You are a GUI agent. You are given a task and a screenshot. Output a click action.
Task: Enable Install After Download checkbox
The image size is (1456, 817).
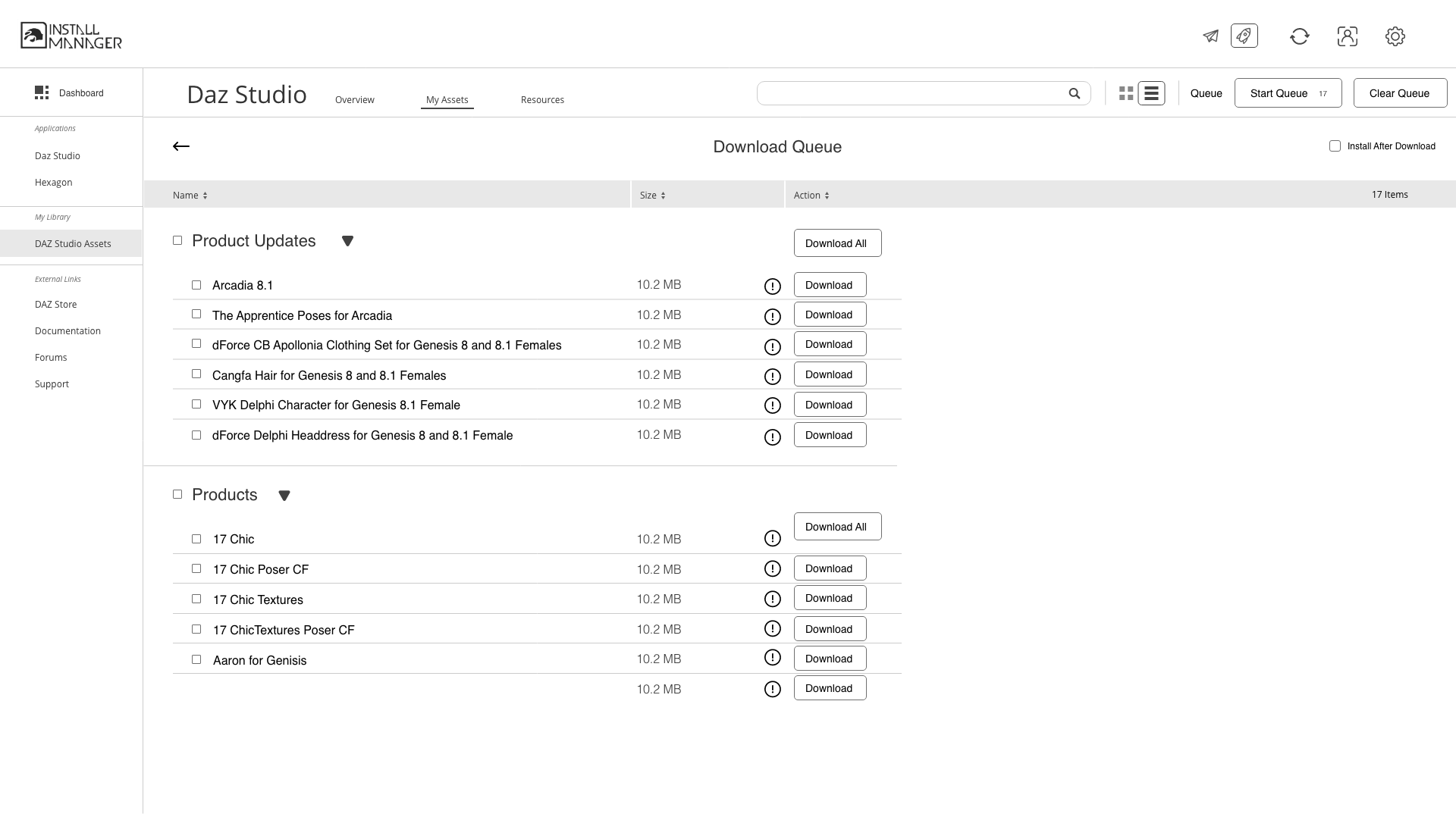tap(1335, 146)
